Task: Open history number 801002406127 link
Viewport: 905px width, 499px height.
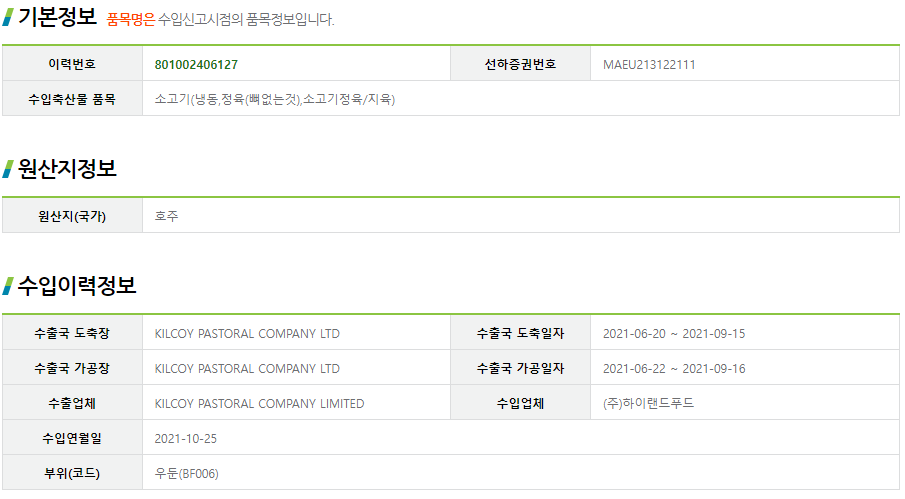Action: (x=196, y=65)
